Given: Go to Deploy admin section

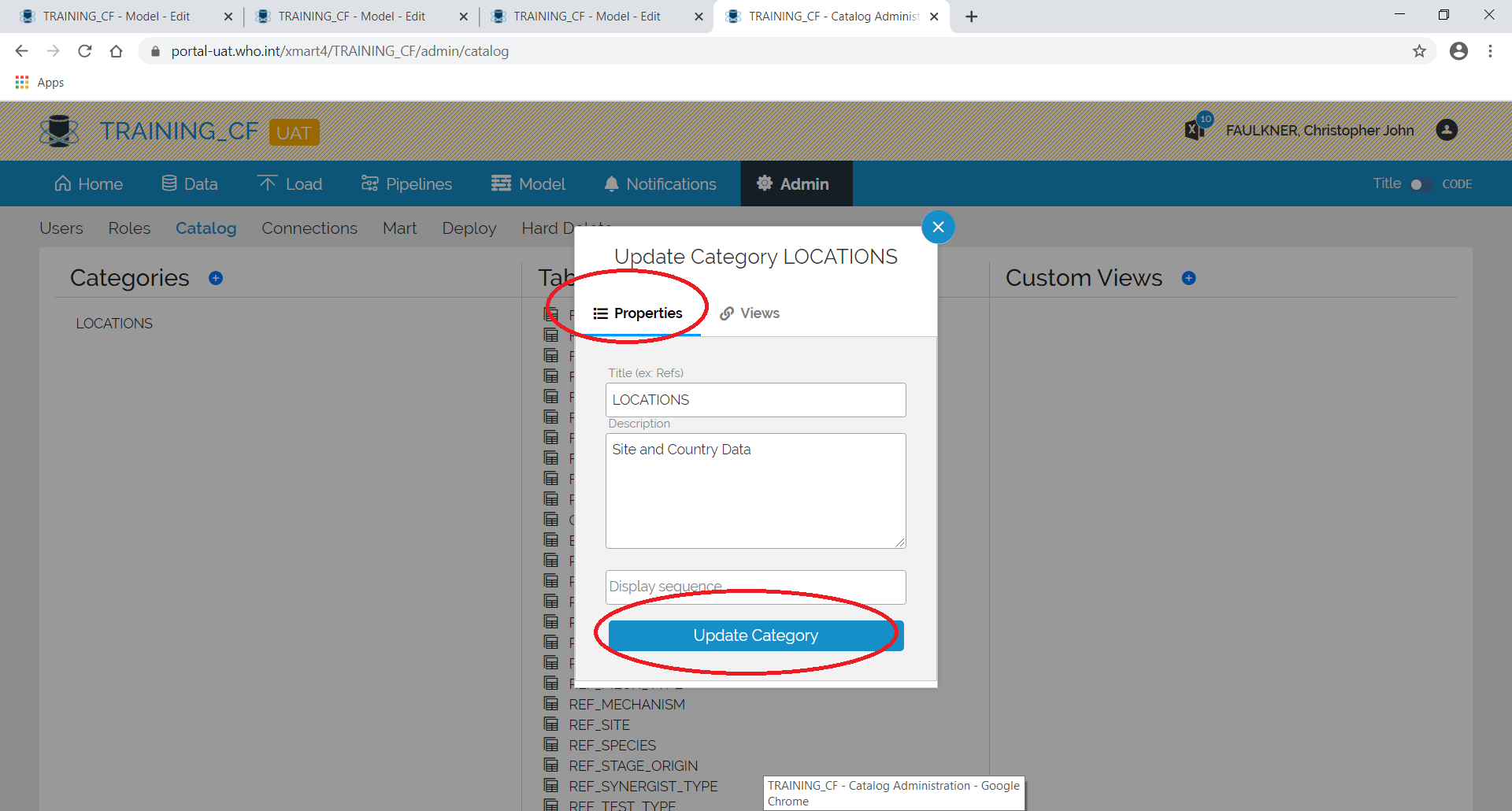Looking at the screenshot, I should (x=469, y=228).
